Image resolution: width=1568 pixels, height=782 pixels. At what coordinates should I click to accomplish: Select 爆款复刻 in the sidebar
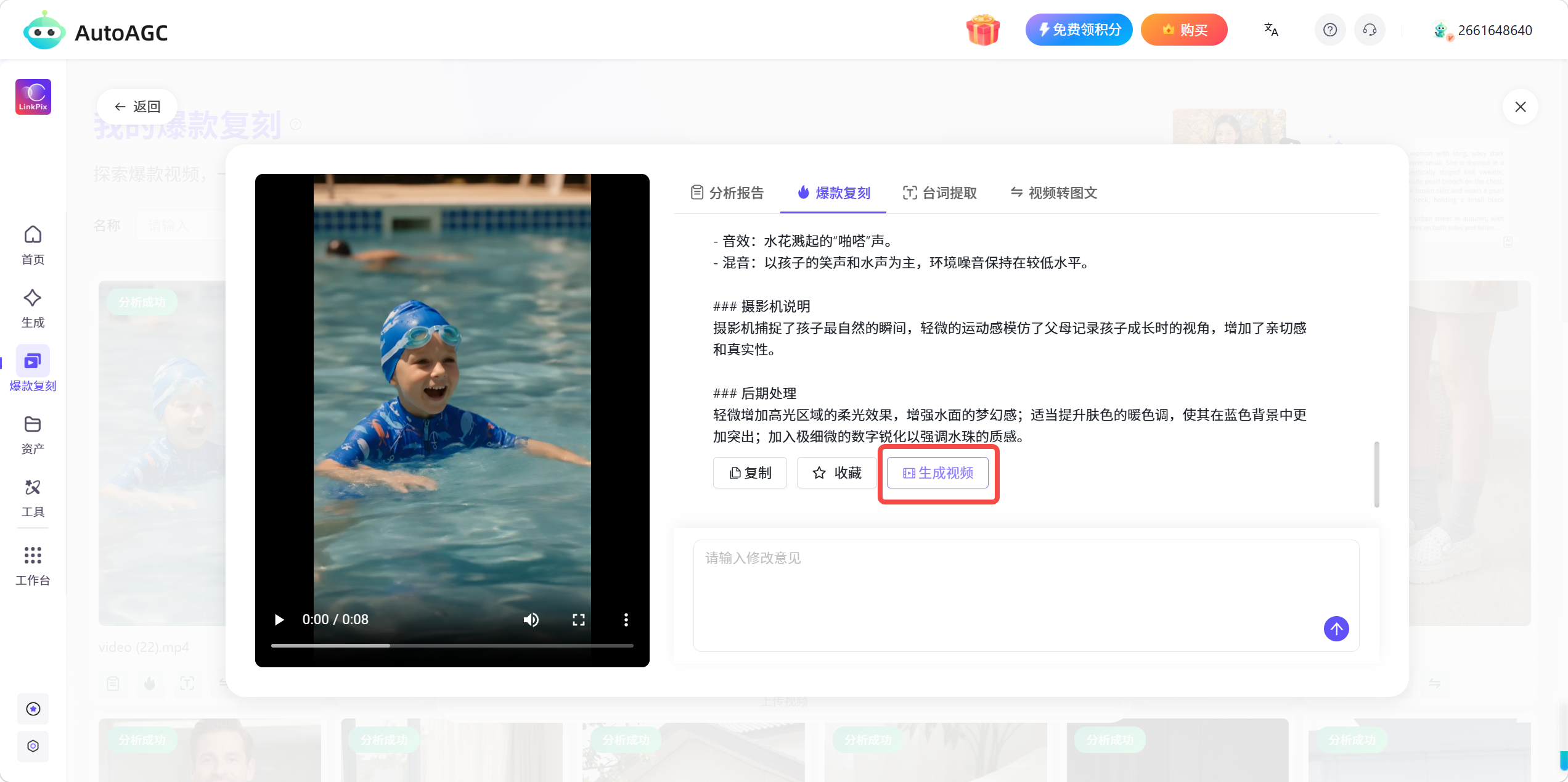point(33,369)
